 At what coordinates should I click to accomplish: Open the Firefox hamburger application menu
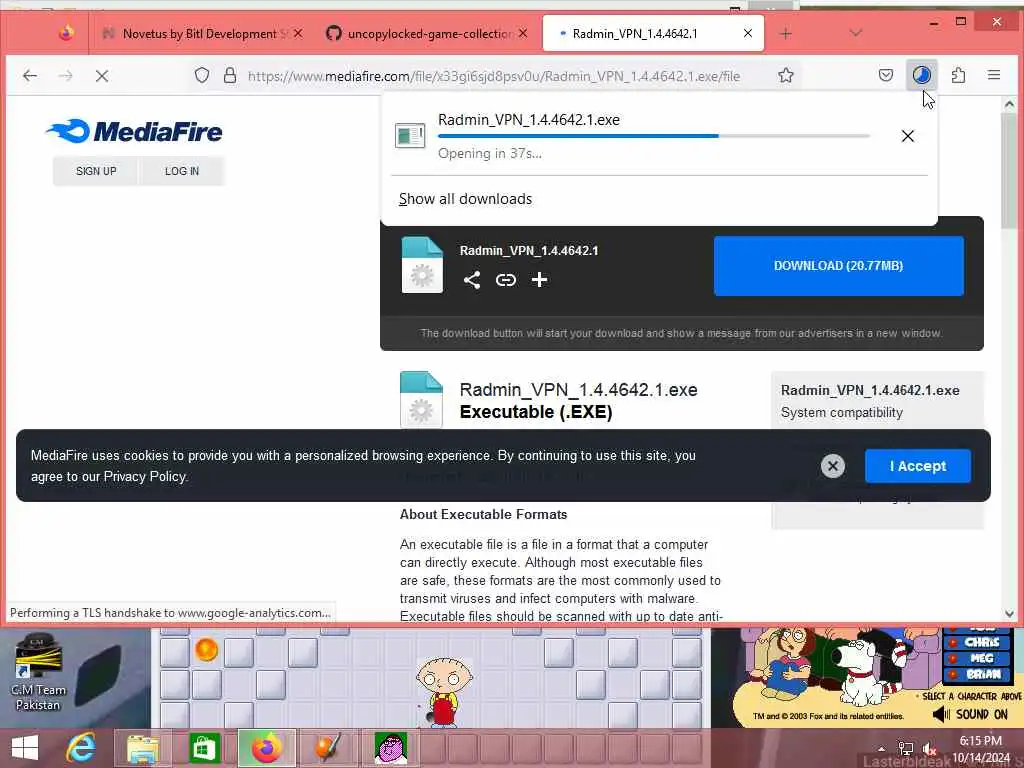click(x=994, y=75)
